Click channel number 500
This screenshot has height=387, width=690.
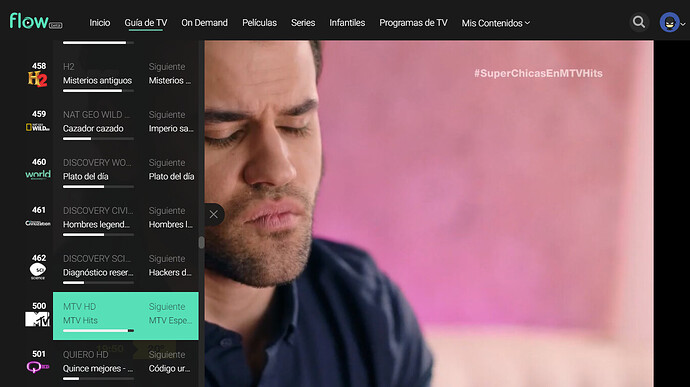[39, 306]
